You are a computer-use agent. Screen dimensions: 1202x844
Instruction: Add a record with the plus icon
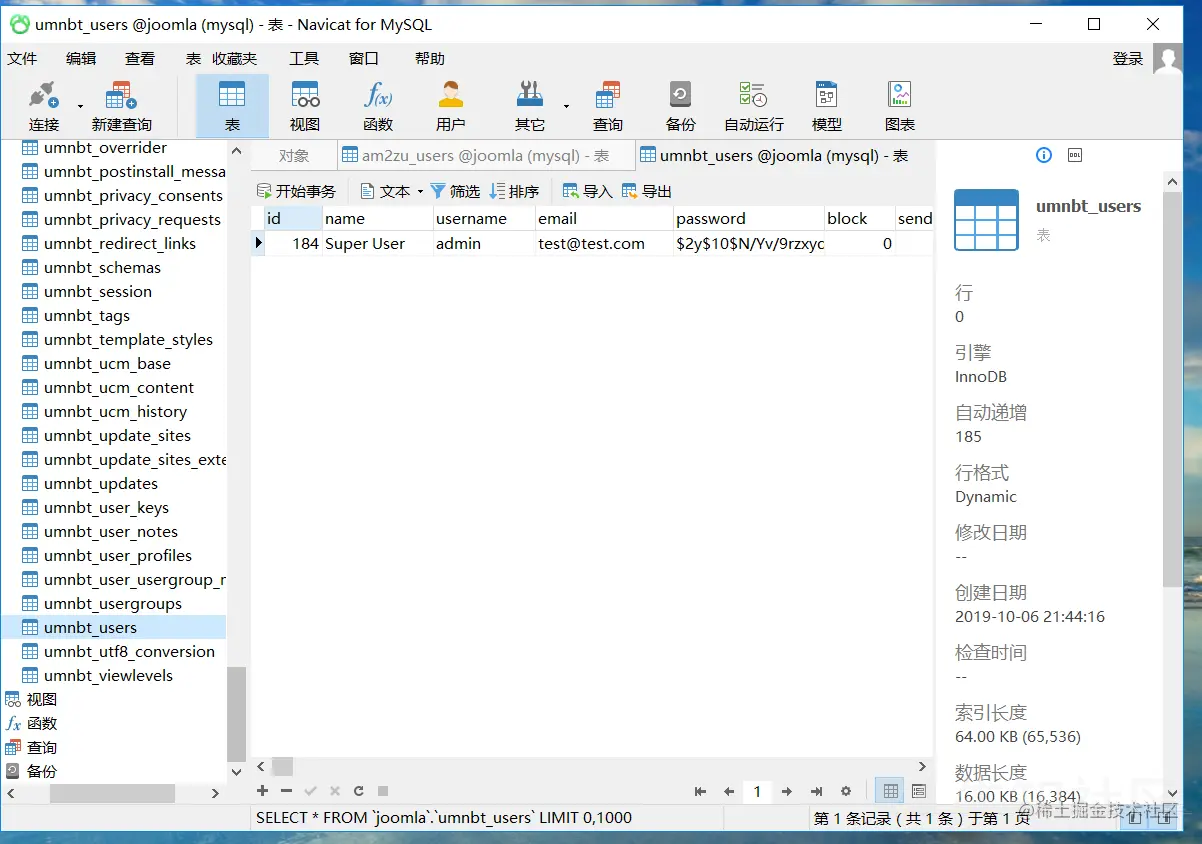click(x=263, y=791)
